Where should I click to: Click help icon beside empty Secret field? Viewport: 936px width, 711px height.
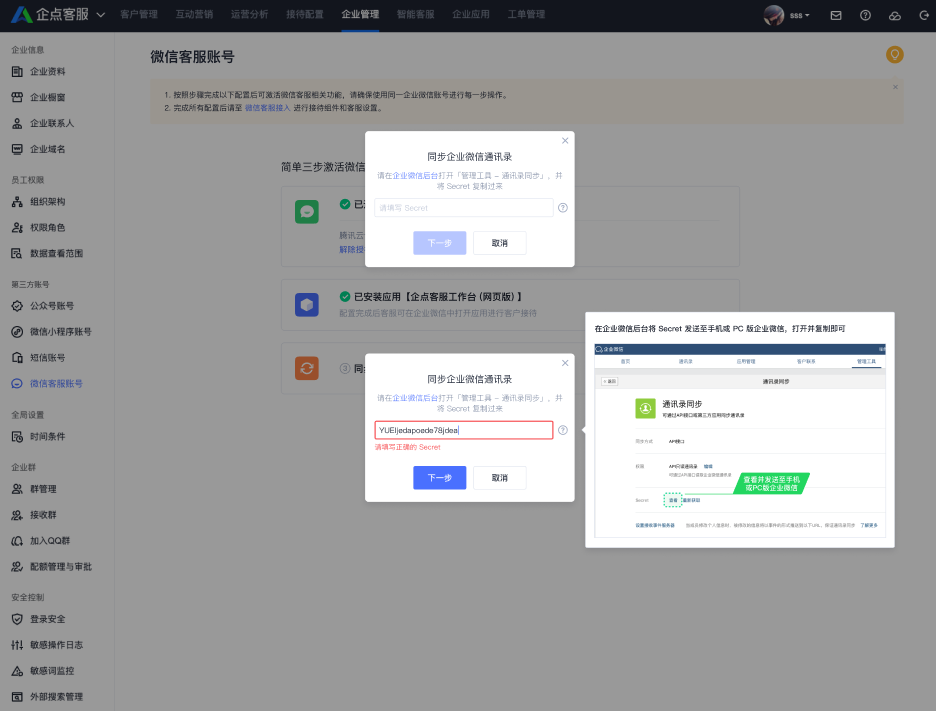(562, 208)
